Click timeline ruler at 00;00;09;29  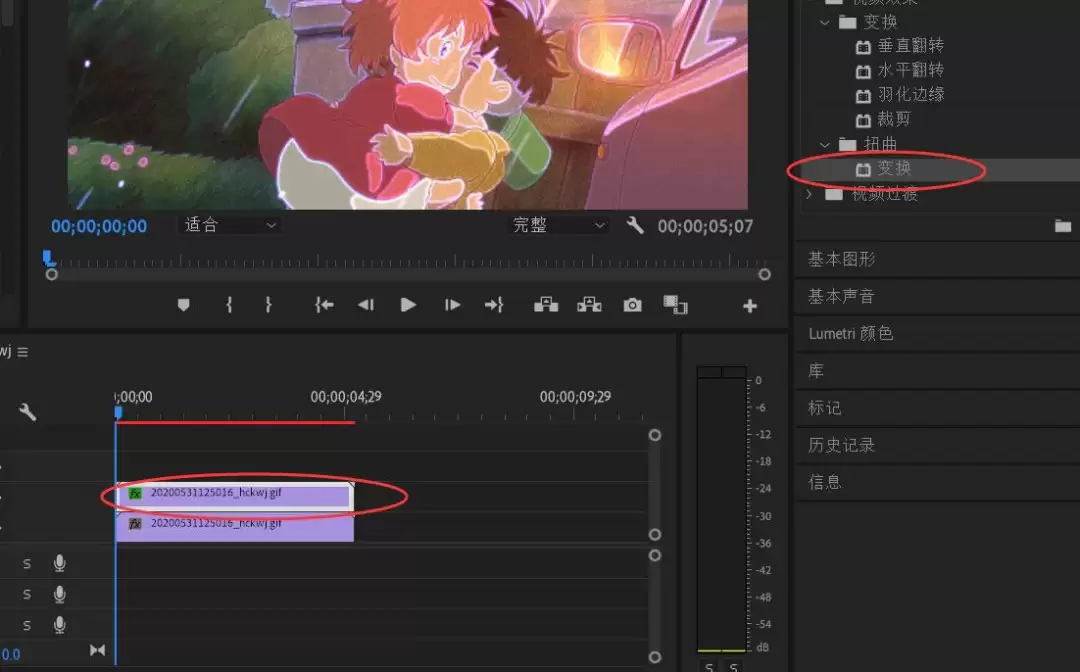pyautogui.click(x=575, y=397)
